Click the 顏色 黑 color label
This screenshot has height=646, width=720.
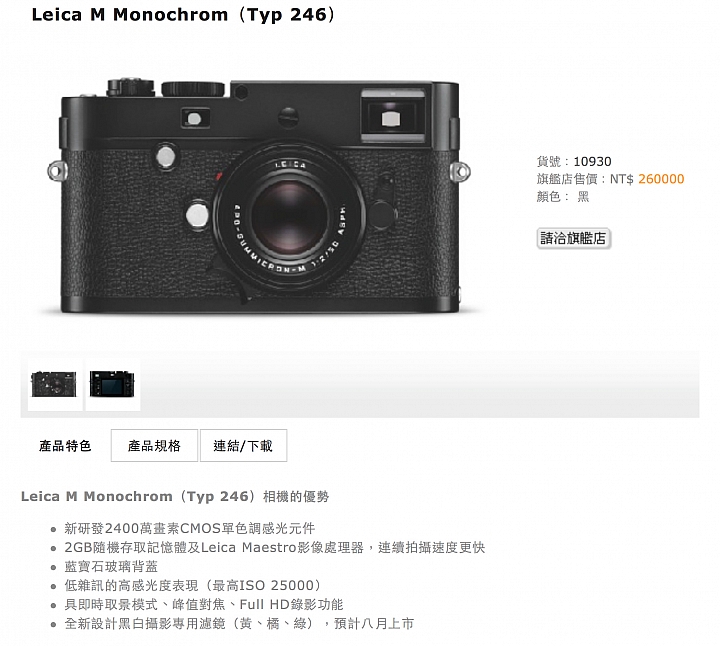pos(563,197)
